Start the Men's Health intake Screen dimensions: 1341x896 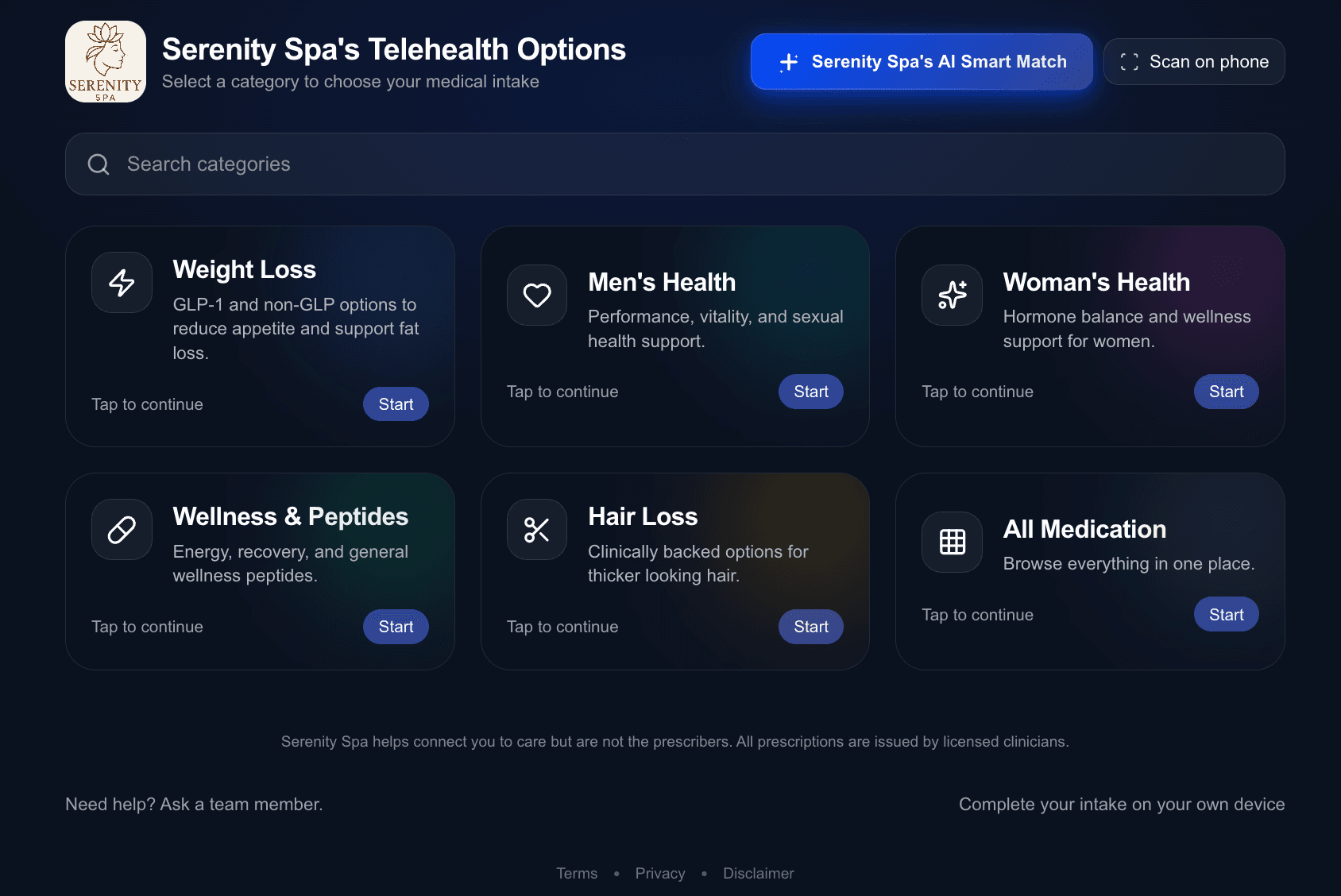(810, 391)
